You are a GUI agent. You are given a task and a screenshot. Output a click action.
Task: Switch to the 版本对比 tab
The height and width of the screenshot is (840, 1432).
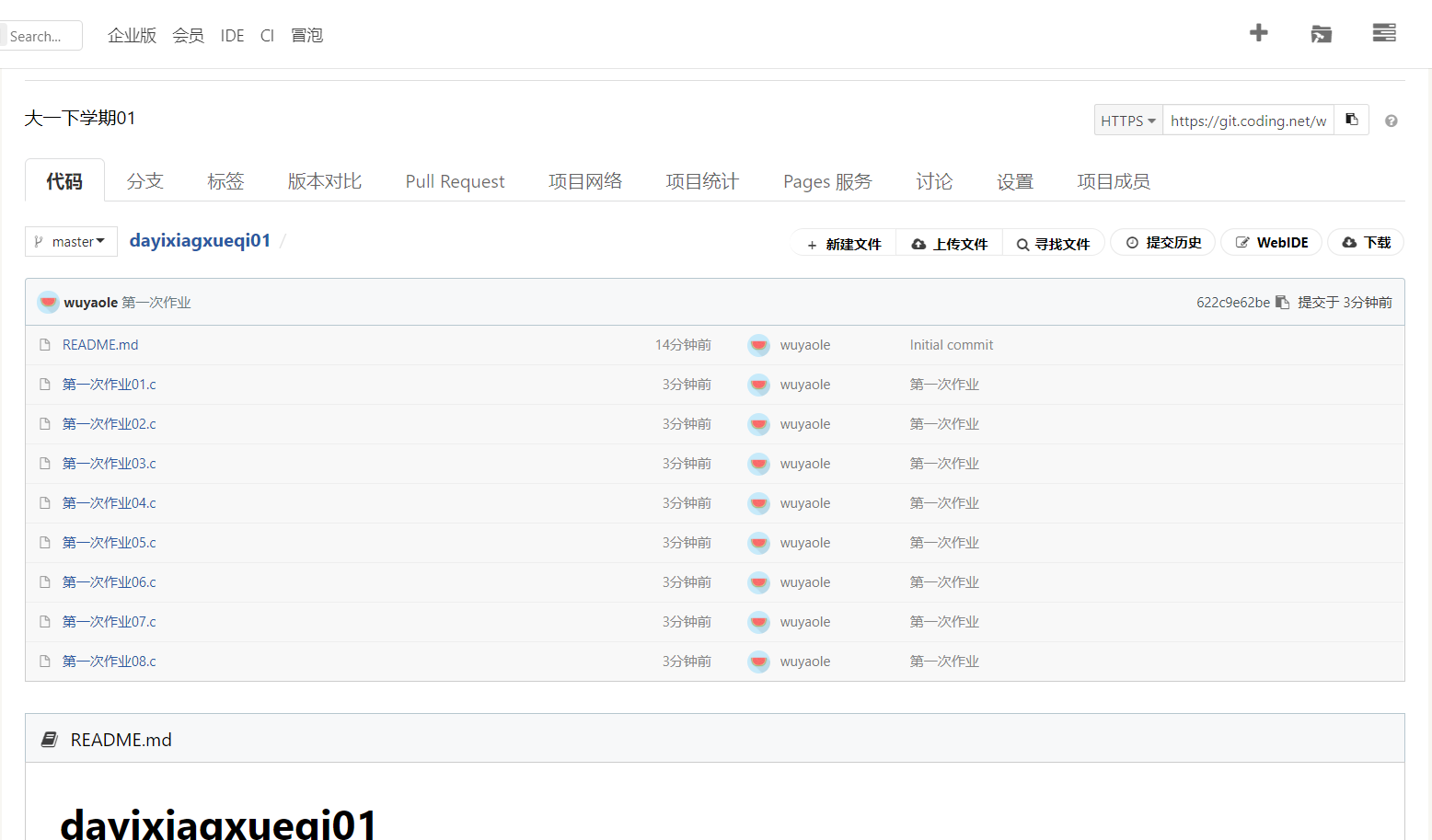click(x=325, y=181)
